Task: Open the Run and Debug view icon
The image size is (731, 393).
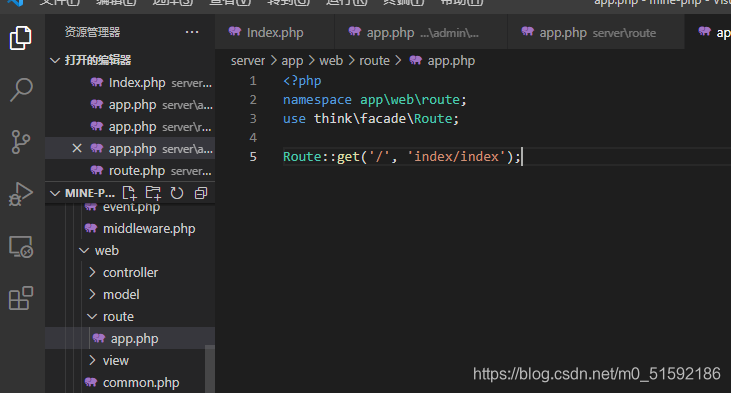Action: point(21,193)
